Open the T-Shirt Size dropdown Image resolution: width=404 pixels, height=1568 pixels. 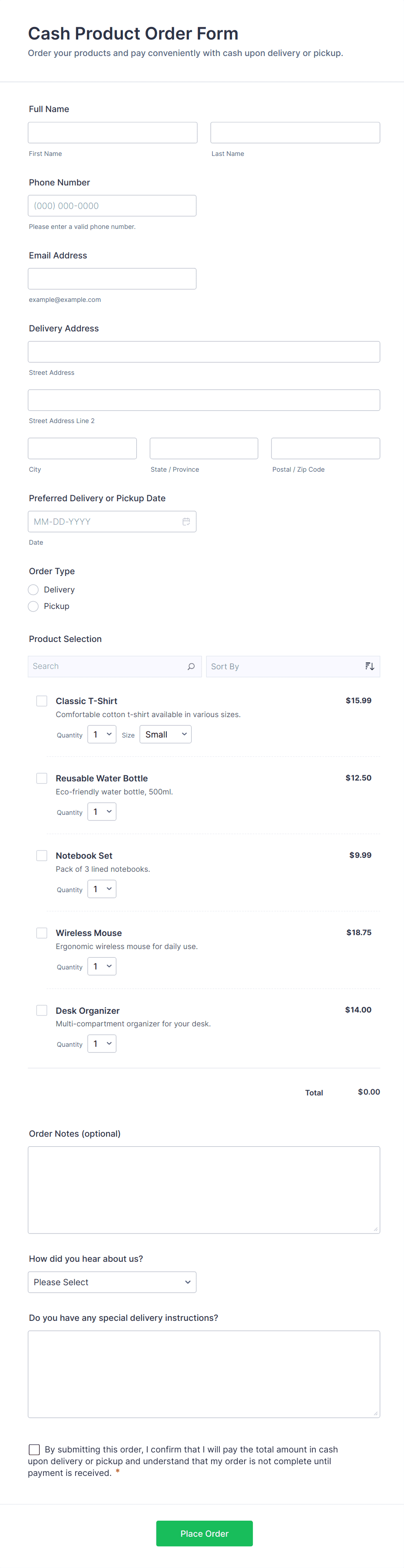(166, 734)
